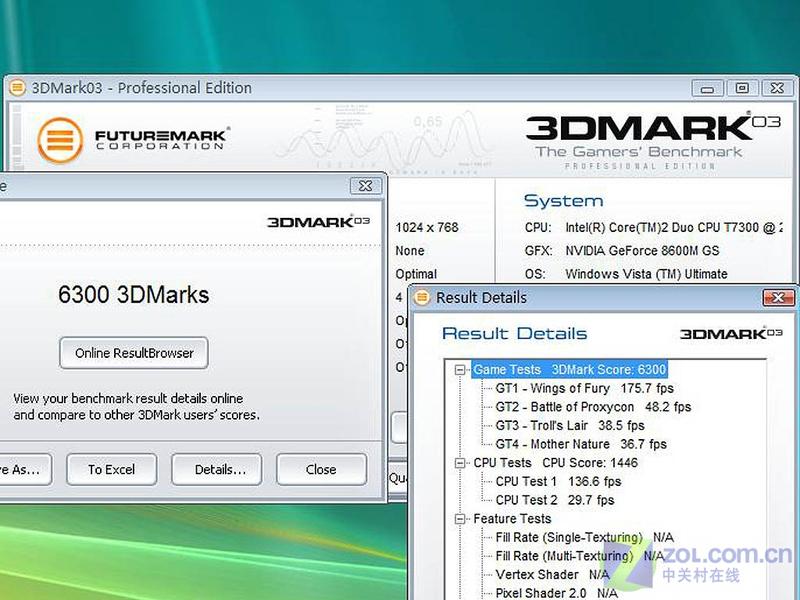Click the NVIDIA GeForce 8600M GS text
The height and width of the screenshot is (600, 800).
[x=642, y=251]
